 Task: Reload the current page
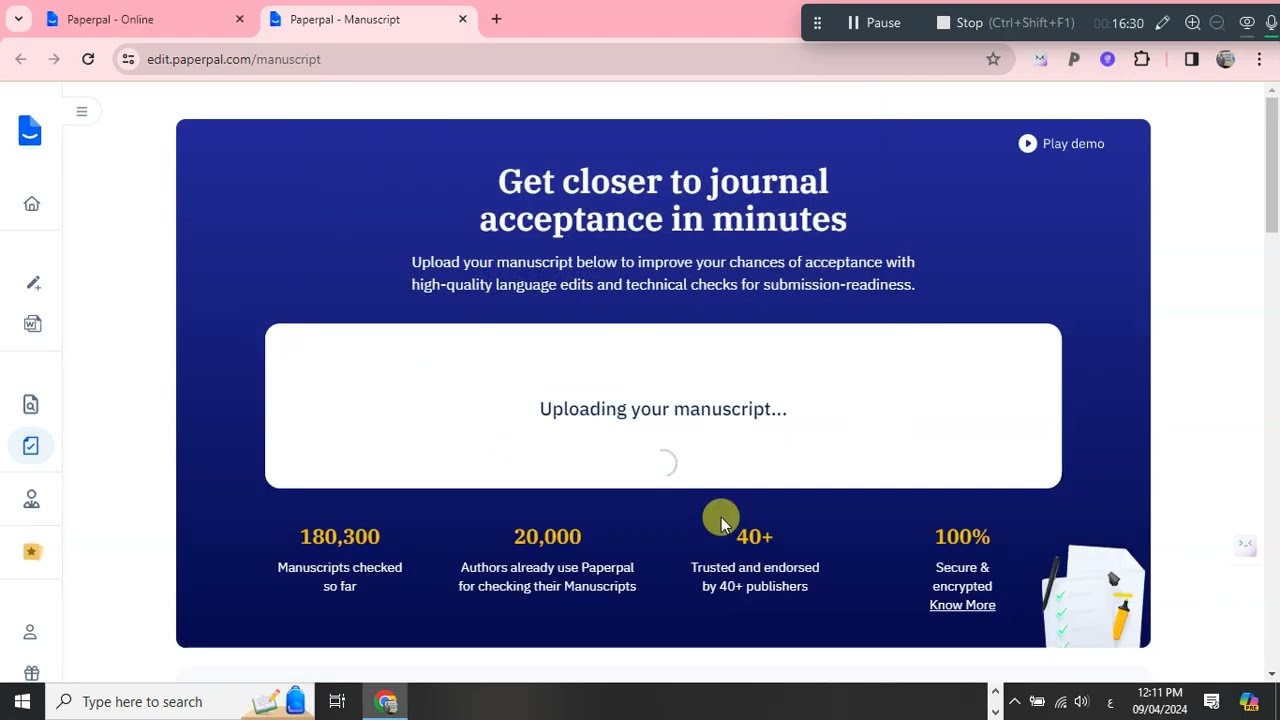(88, 59)
